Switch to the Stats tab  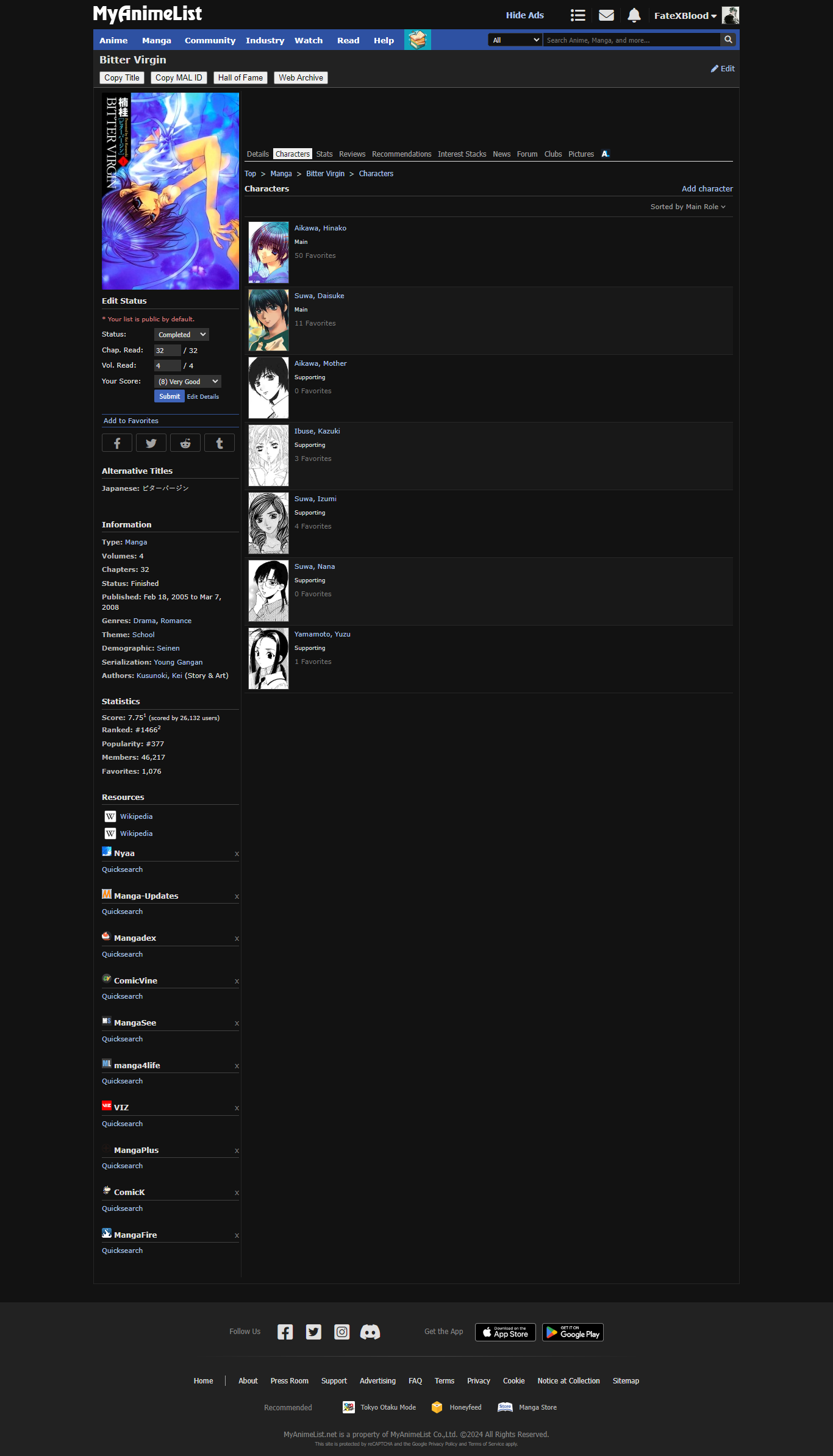(324, 154)
